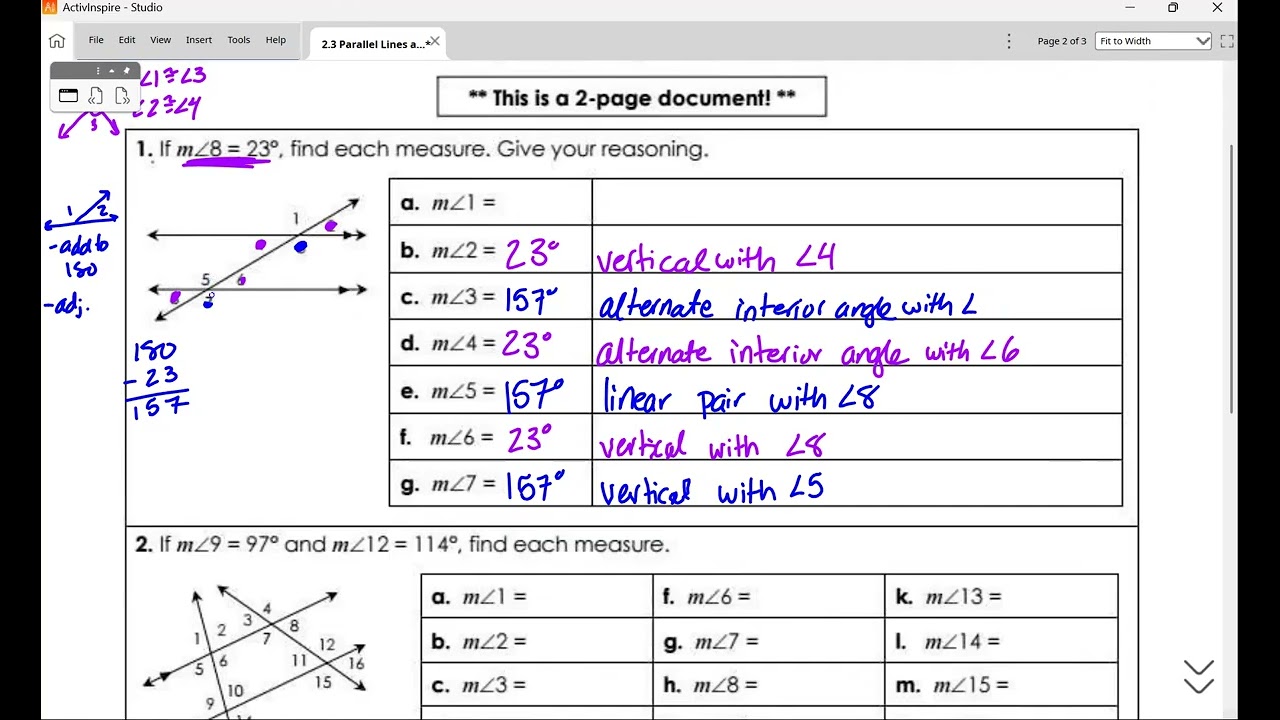This screenshot has height=720, width=1280.
Task: Click handwritten '157°' answer for m∠3
Action: 531,300
